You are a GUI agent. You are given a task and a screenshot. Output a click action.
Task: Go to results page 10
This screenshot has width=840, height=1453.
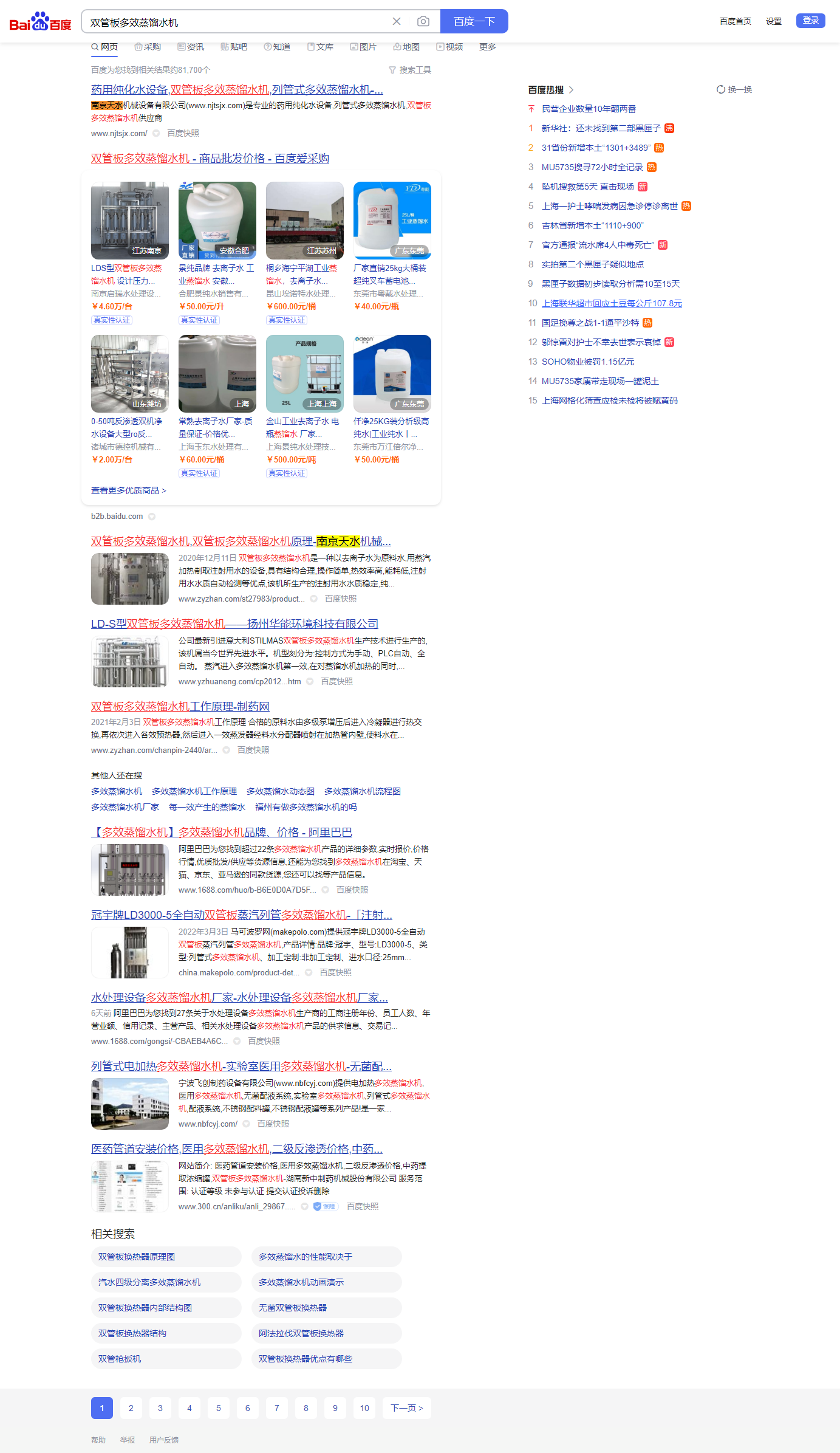364,1408
